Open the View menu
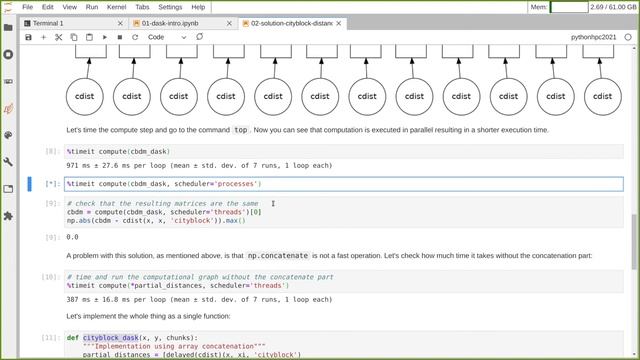This screenshot has width=640, height=360. (x=69, y=7)
